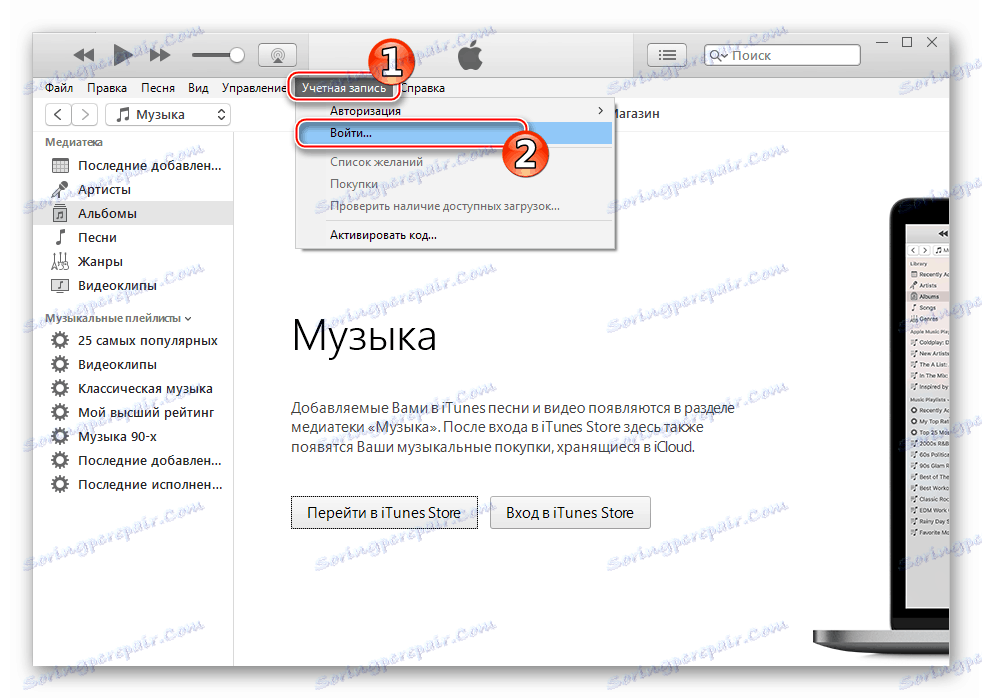Click the rewind (previous track) button
982x698 pixels.
[84, 55]
